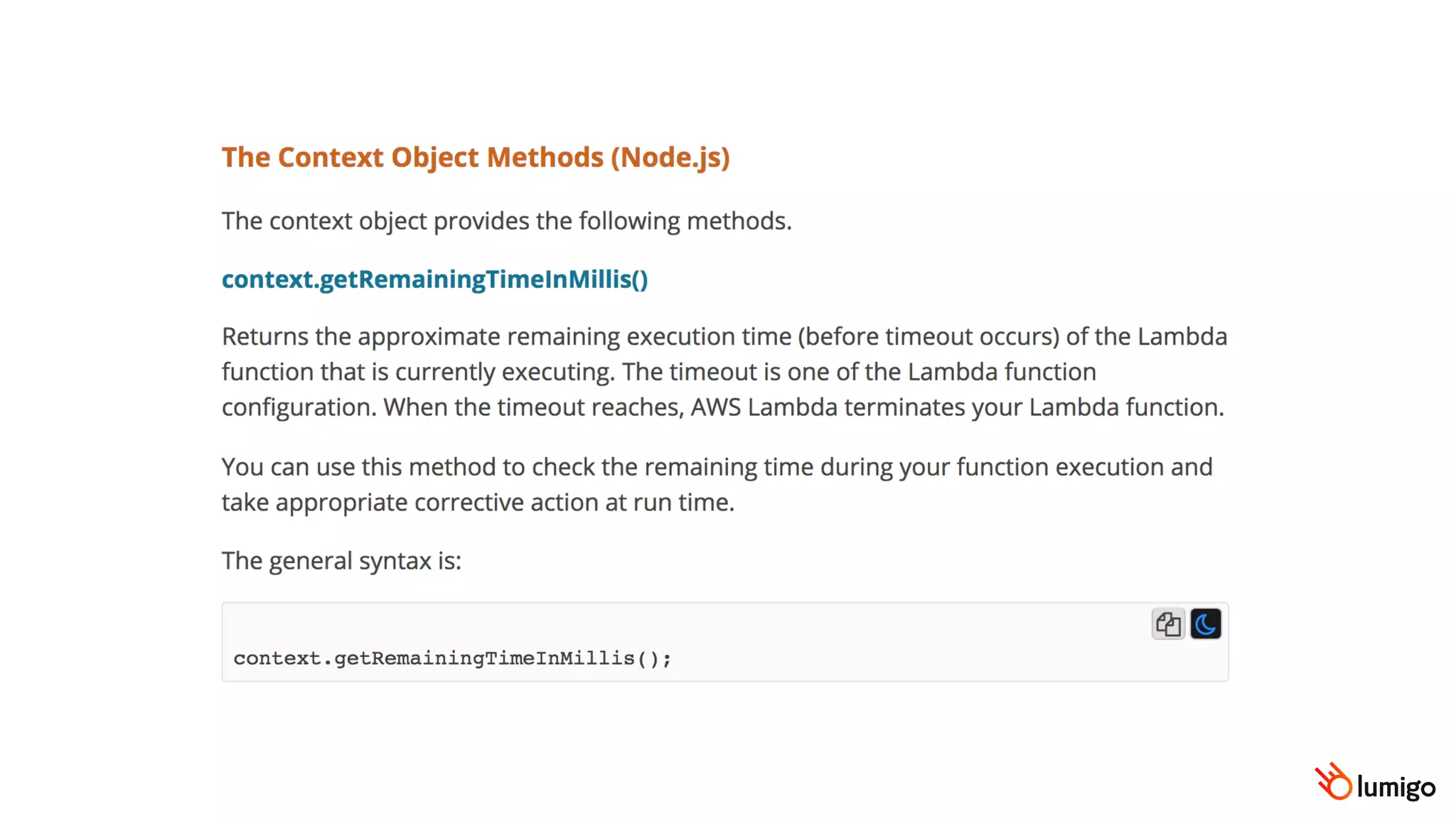This screenshot has width=1456, height=819.
Task: Click "The general syntax is:" text
Action: click(x=341, y=561)
